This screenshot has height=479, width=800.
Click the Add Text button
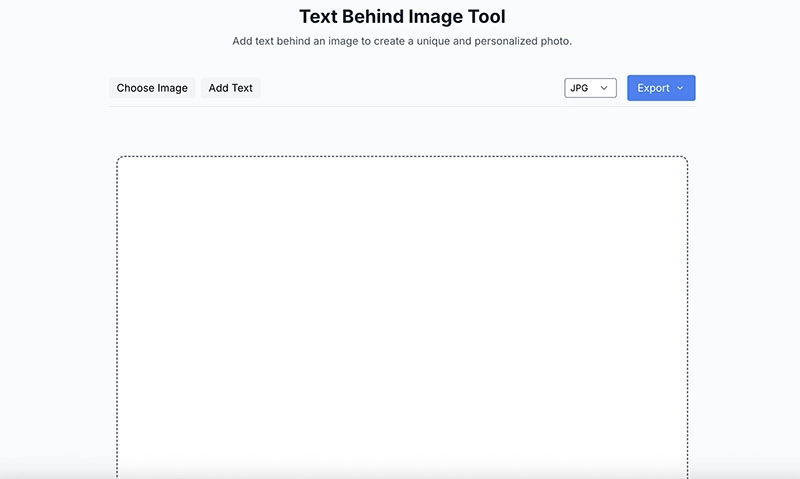click(x=231, y=88)
